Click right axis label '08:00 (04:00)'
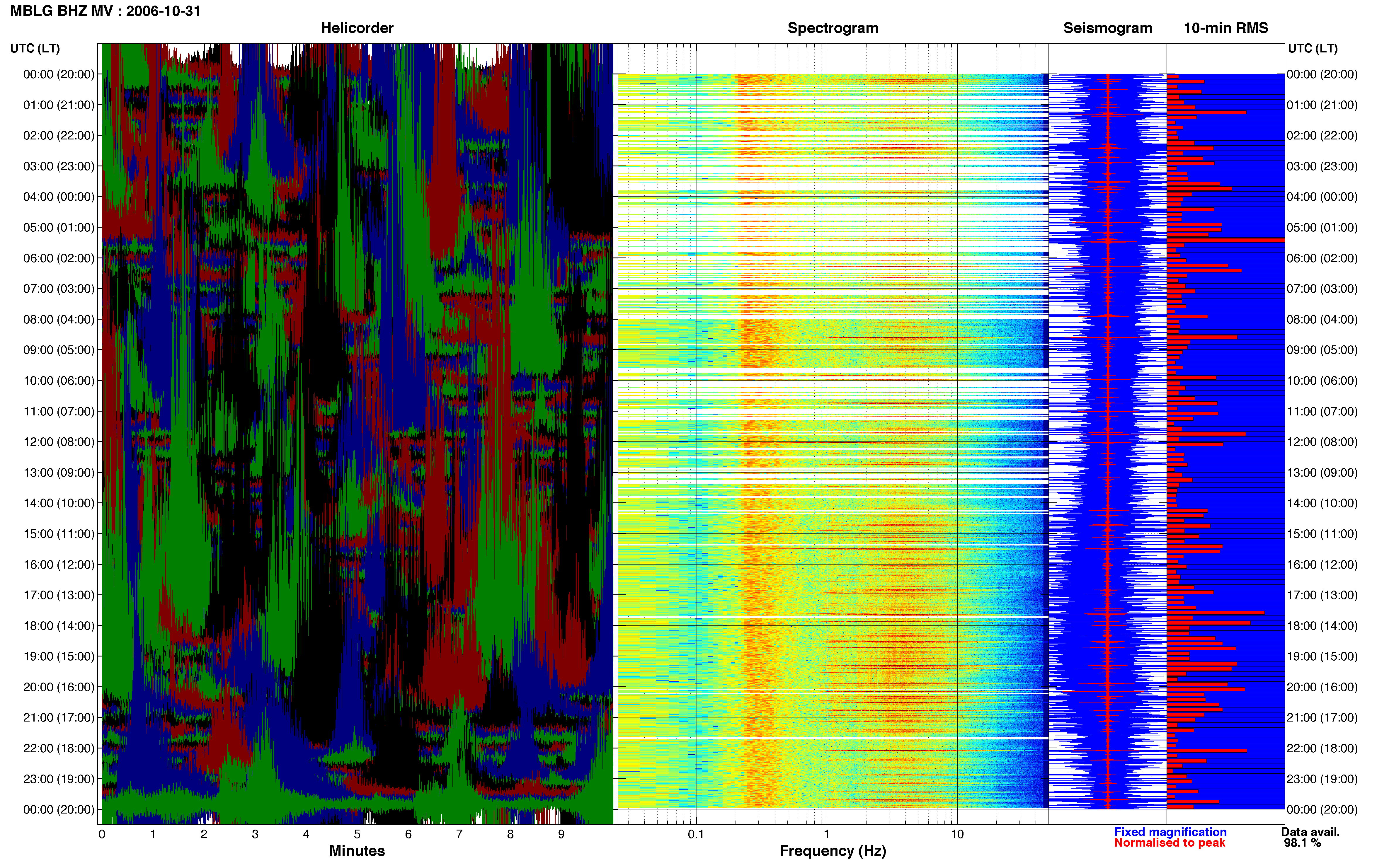 [x=1322, y=319]
